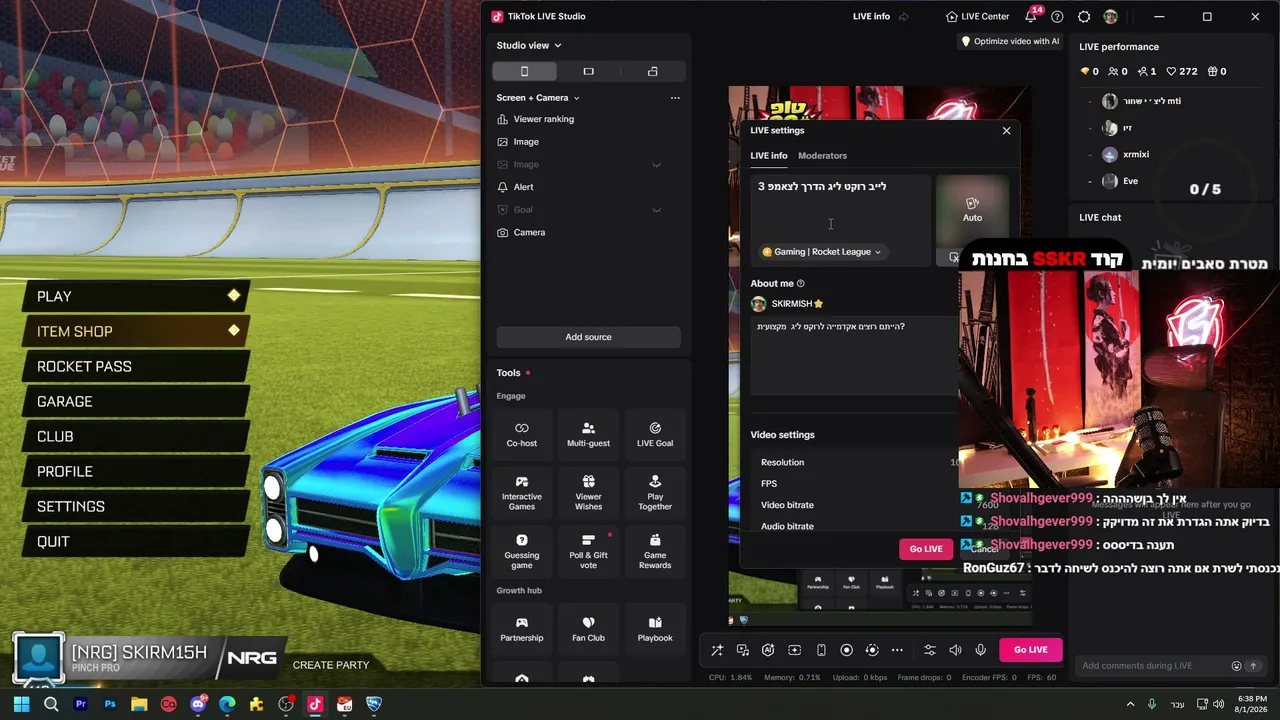Collapse the Eve viewer row
The width and height of the screenshot is (1280, 720).
(1090, 182)
